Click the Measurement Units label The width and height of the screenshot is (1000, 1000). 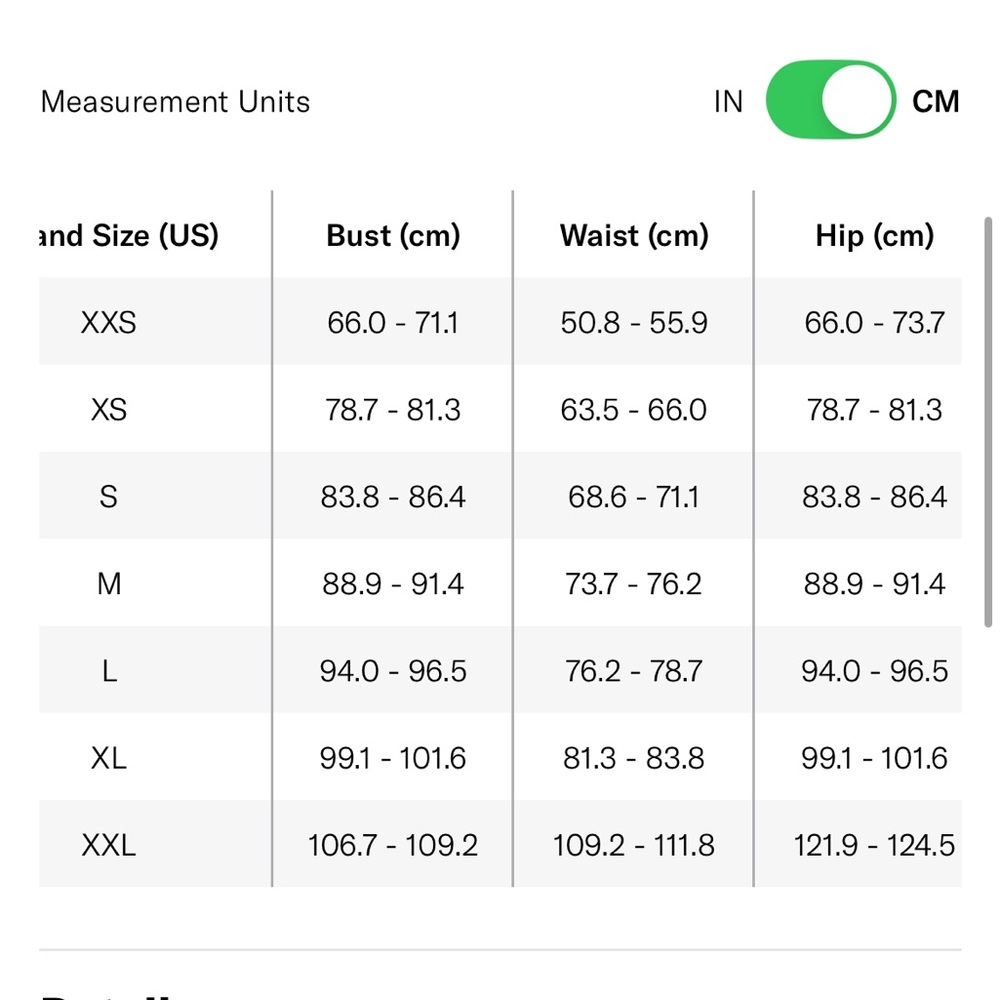coord(175,102)
